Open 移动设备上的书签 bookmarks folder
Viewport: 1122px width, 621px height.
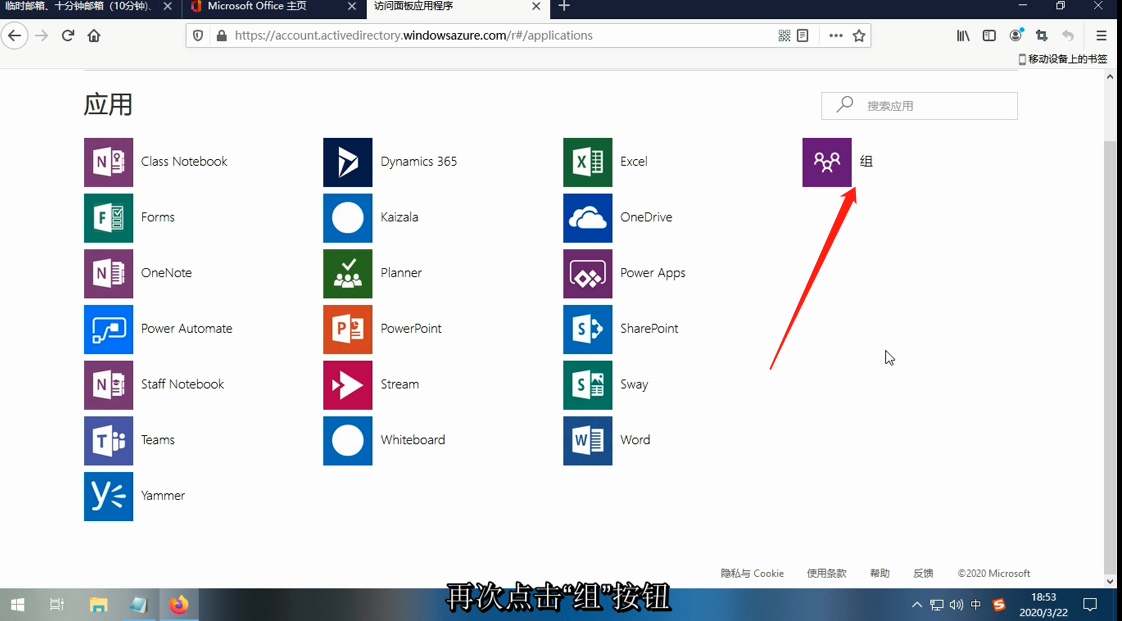pyautogui.click(x=1062, y=59)
